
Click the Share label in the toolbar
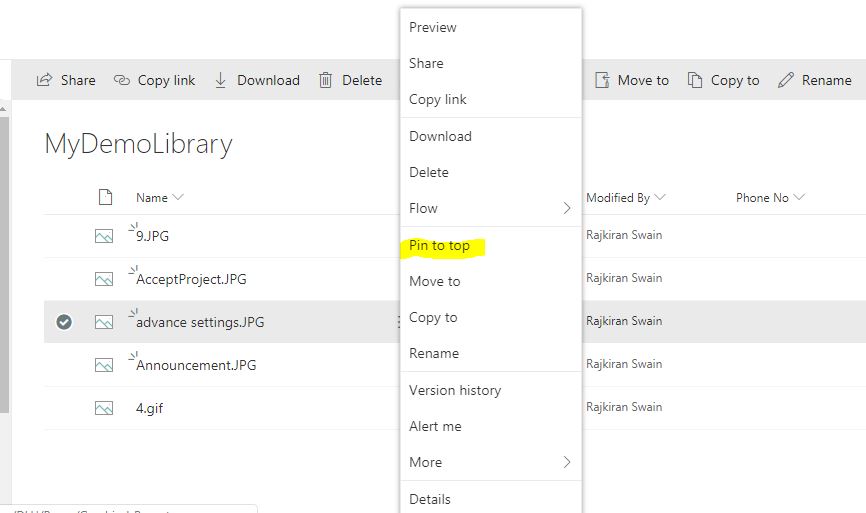[x=78, y=80]
